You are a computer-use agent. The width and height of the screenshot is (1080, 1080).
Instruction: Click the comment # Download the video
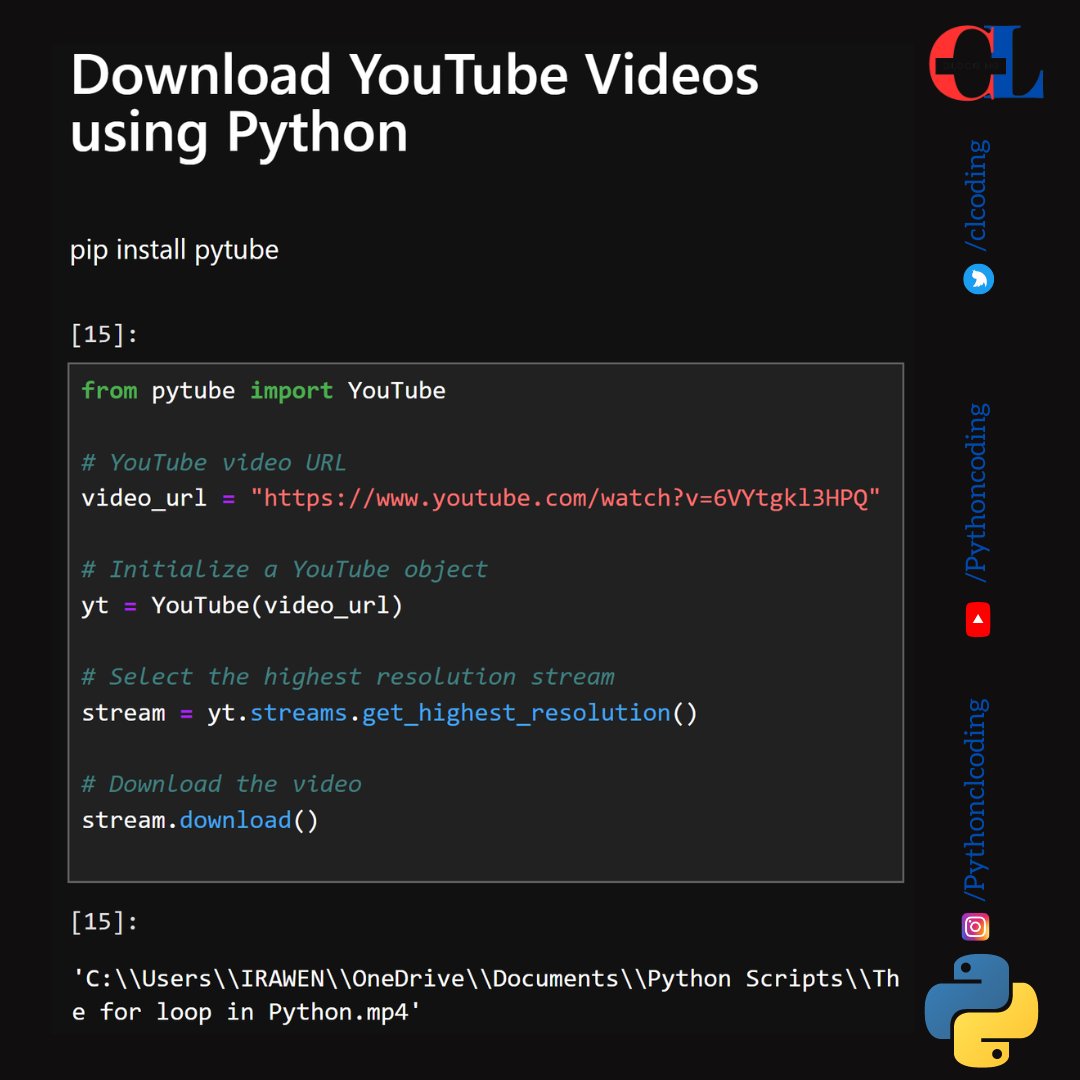(x=220, y=784)
